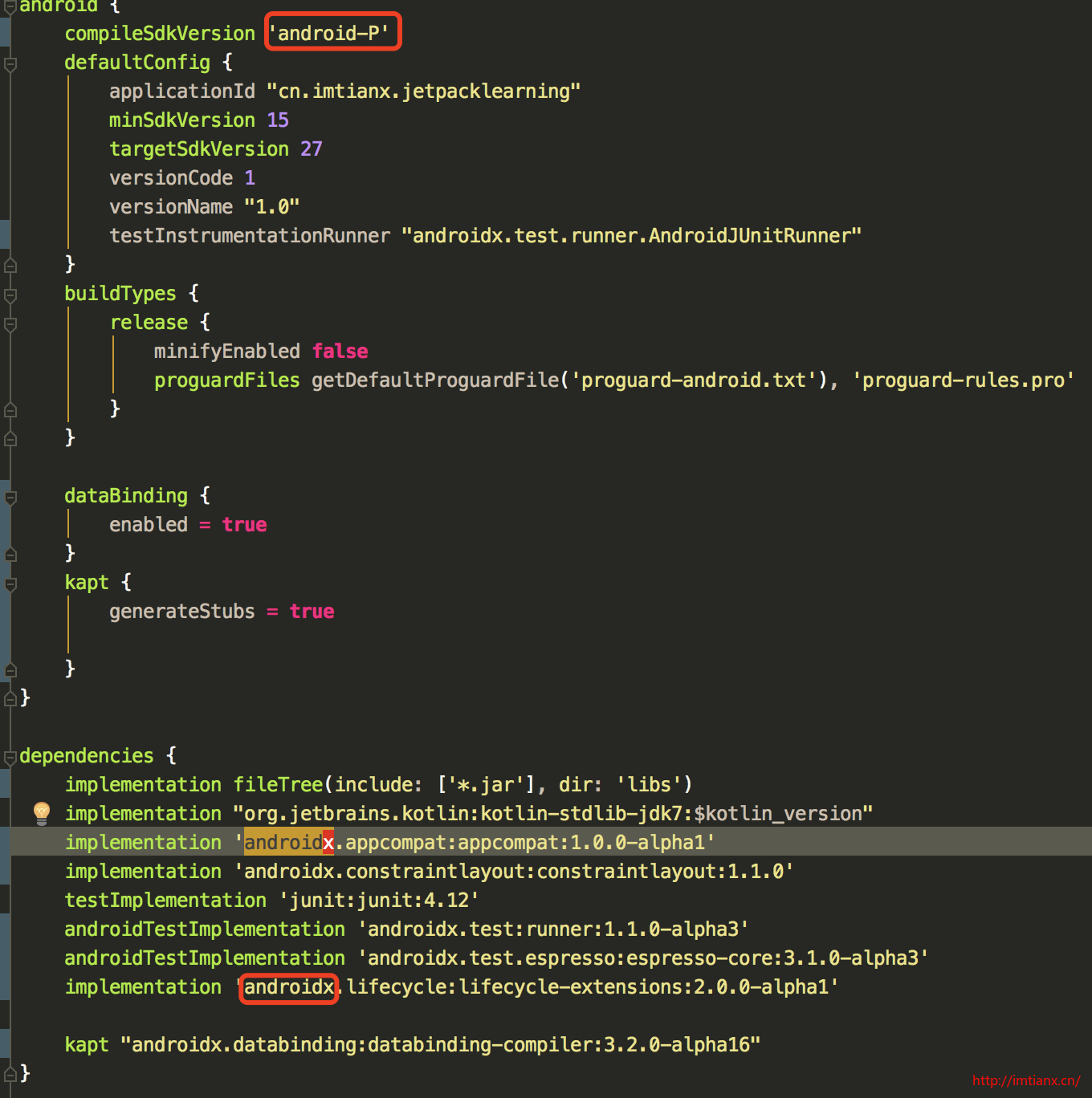
Task: Click the versionCode value 1
Action: [x=250, y=177]
